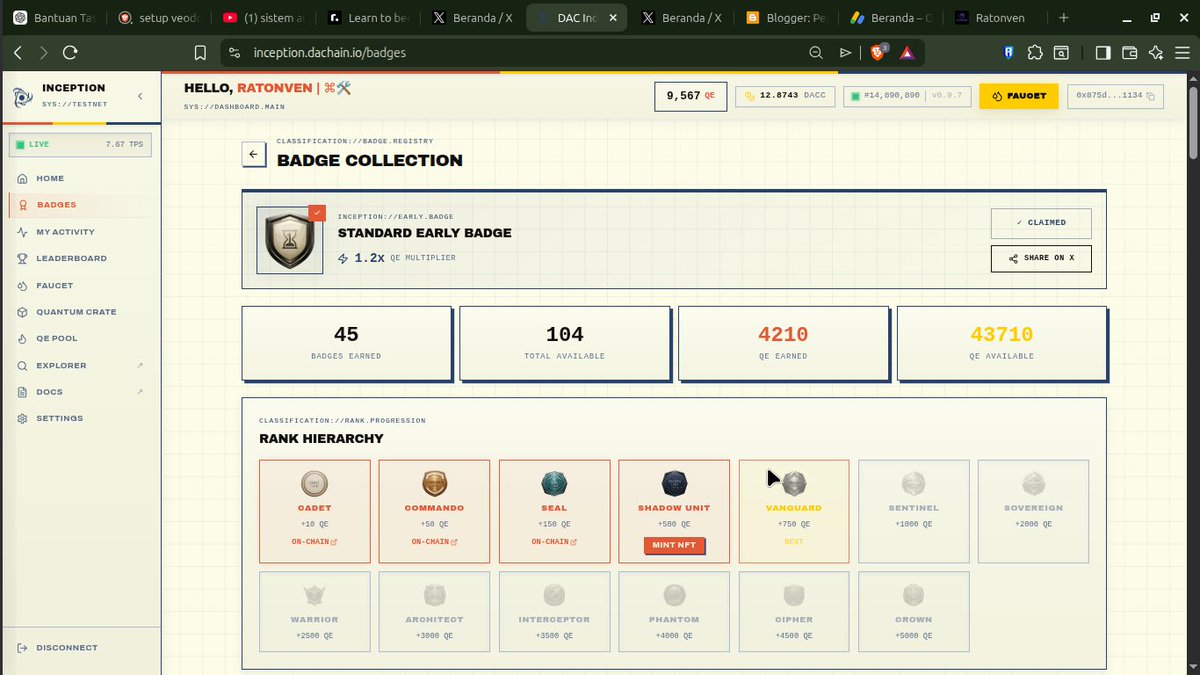This screenshot has height=675, width=1200.
Task: Click the zoom magnifier icon in address bar
Action: [x=816, y=53]
